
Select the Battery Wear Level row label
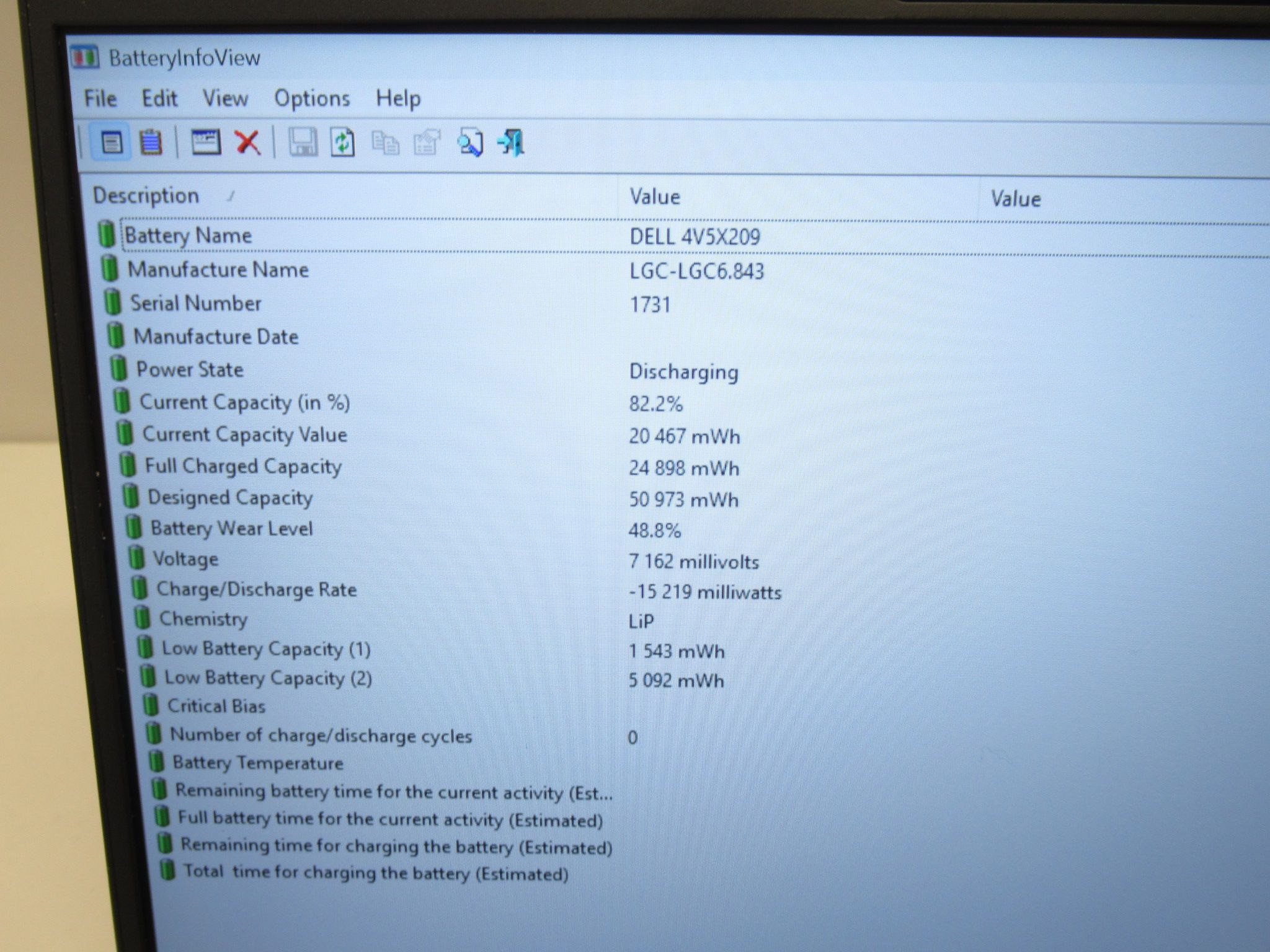pyautogui.click(x=232, y=529)
